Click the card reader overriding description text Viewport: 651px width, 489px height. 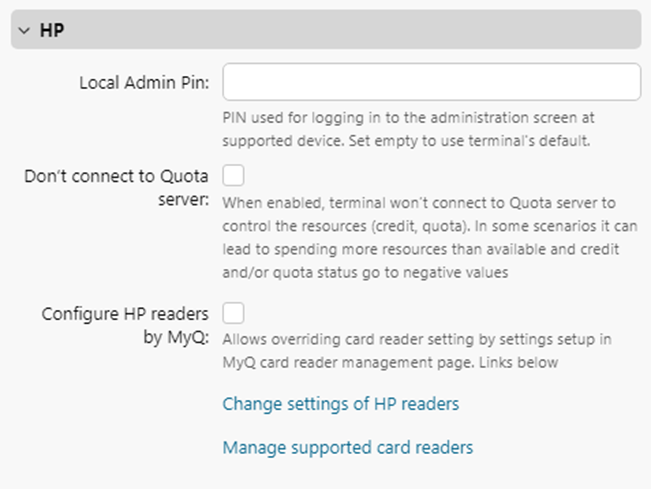tap(430, 340)
